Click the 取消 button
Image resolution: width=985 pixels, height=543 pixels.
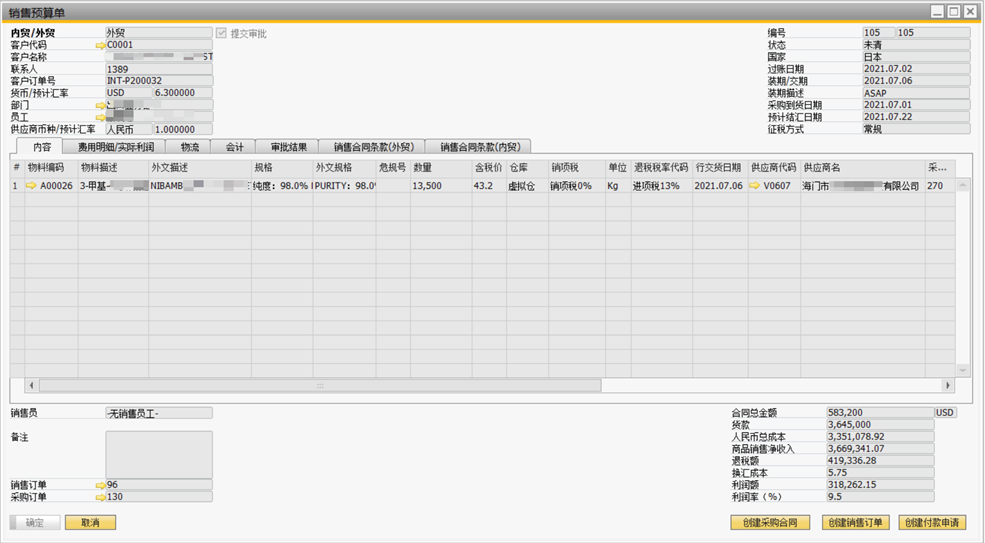pos(90,522)
